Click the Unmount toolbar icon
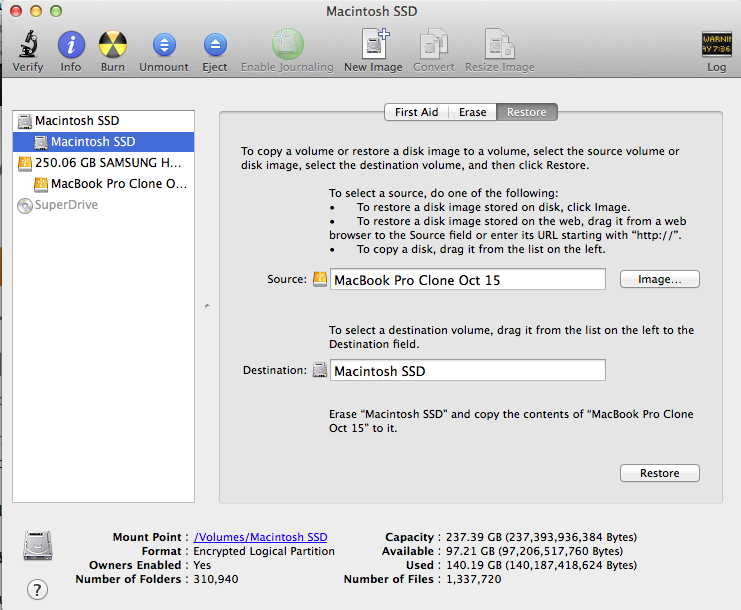The width and height of the screenshot is (741, 610). 164,45
